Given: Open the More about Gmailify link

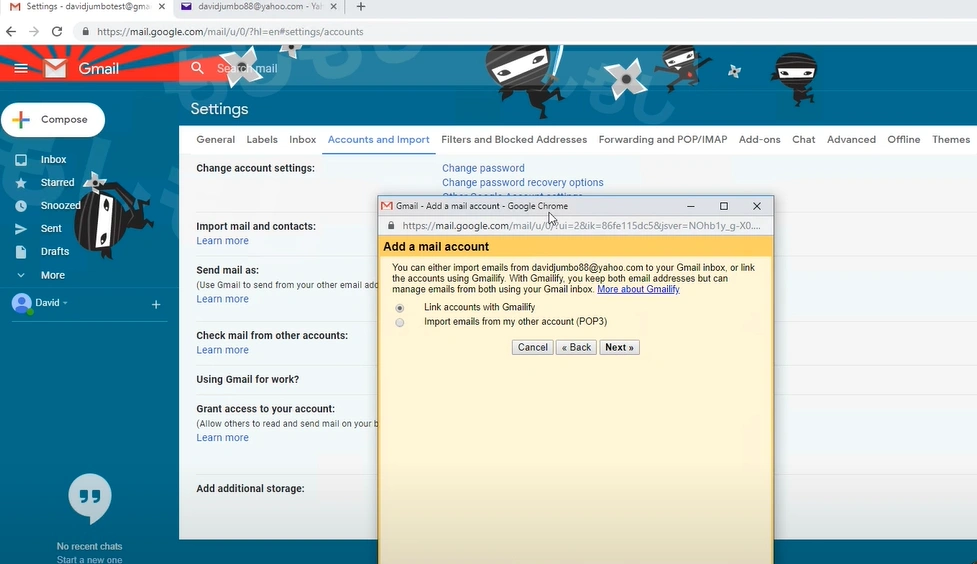Looking at the screenshot, I should click(x=638, y=289).
